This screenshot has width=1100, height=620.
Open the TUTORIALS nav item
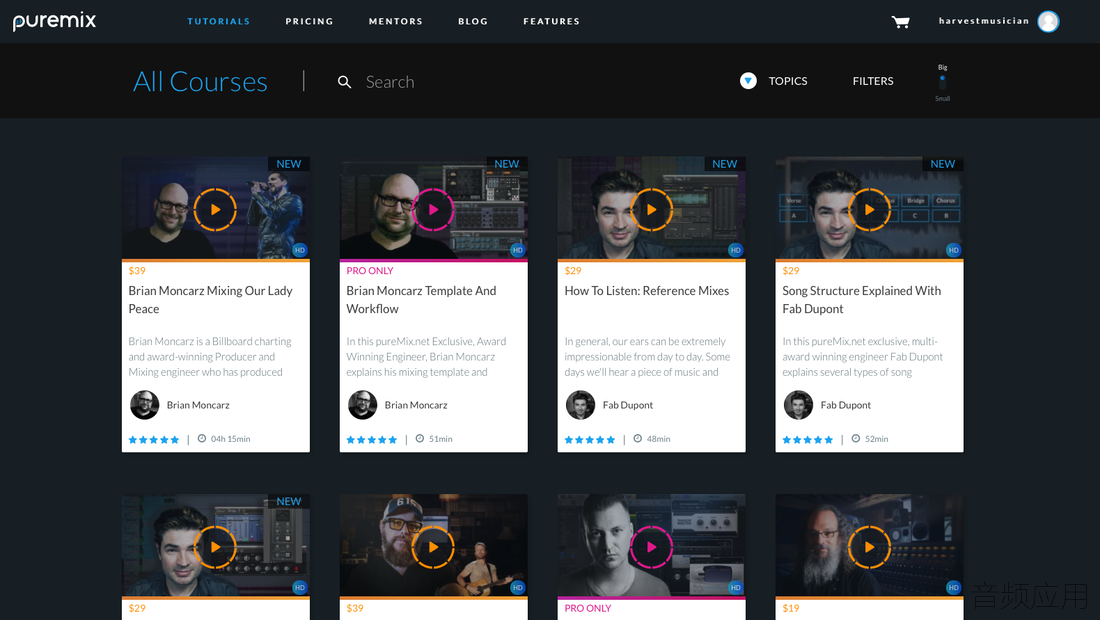click(x=218, y=22)
